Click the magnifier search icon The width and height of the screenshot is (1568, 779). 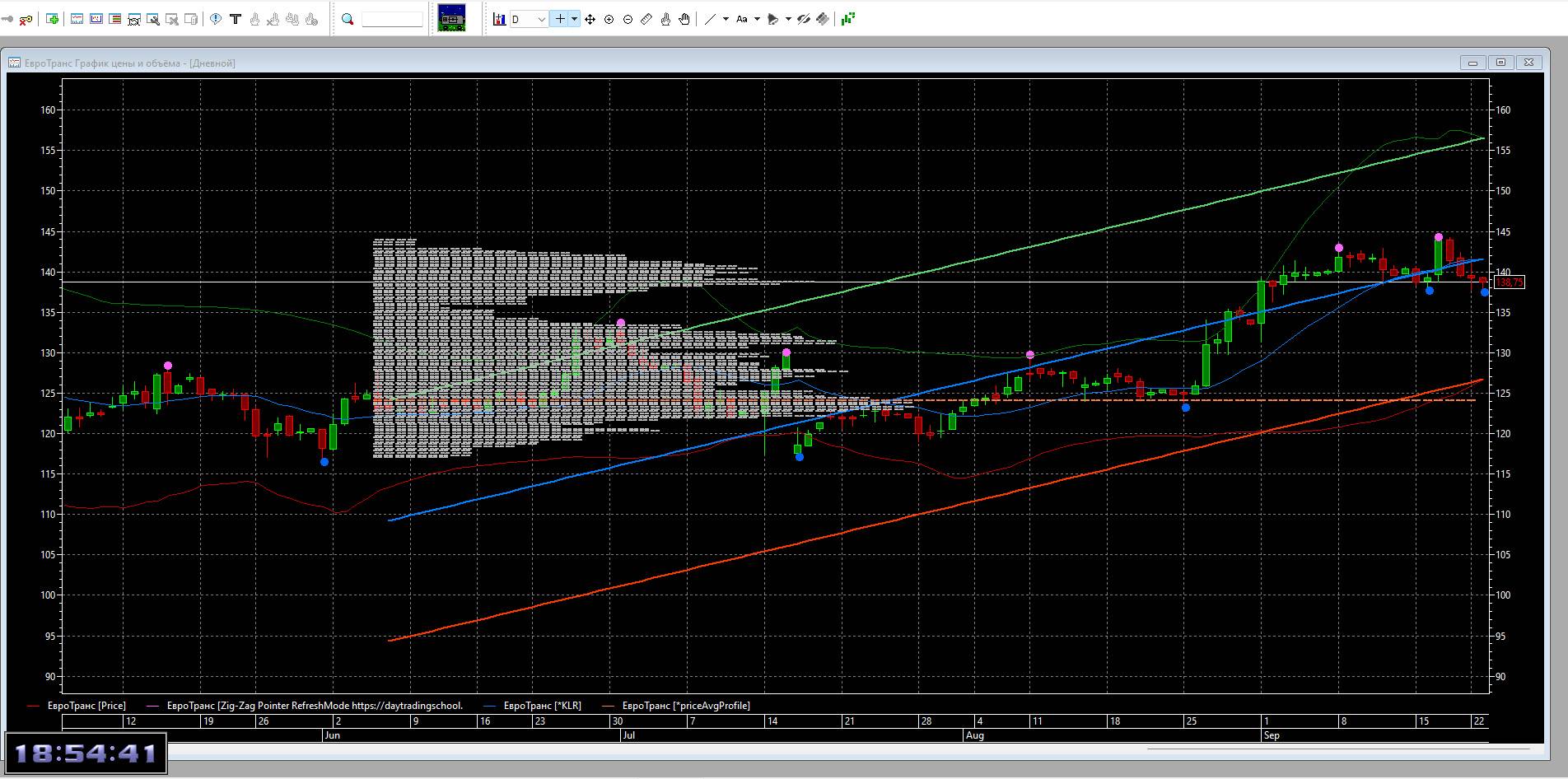[x=348, y=19]
